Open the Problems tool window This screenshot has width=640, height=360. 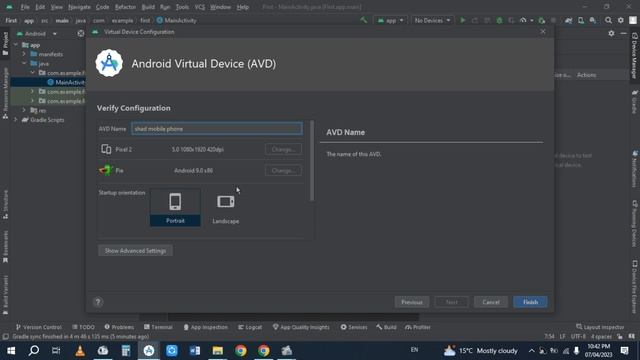[119, 327]
